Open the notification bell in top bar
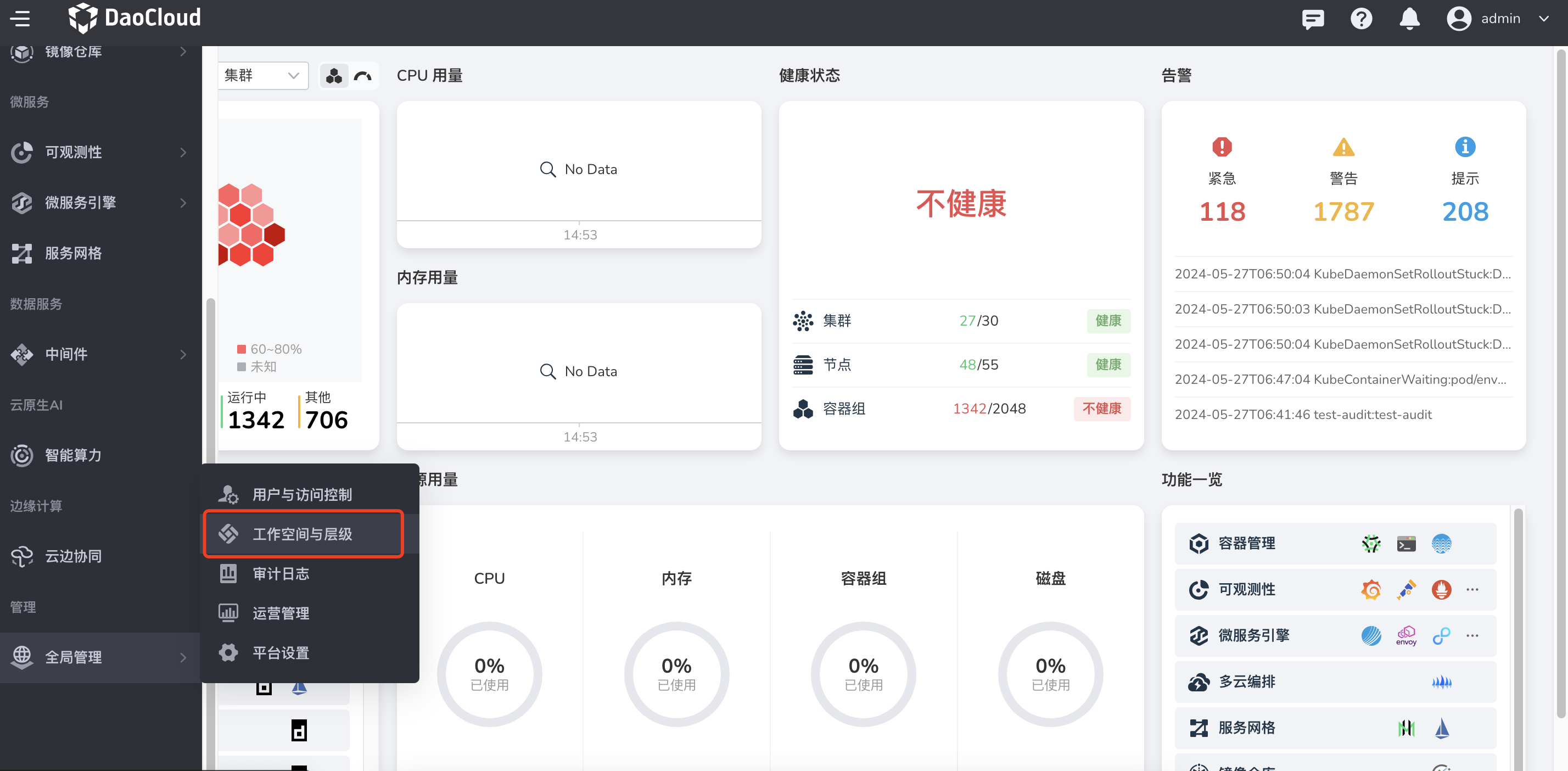This screenshot has width=1568, height=771. 1410,19
